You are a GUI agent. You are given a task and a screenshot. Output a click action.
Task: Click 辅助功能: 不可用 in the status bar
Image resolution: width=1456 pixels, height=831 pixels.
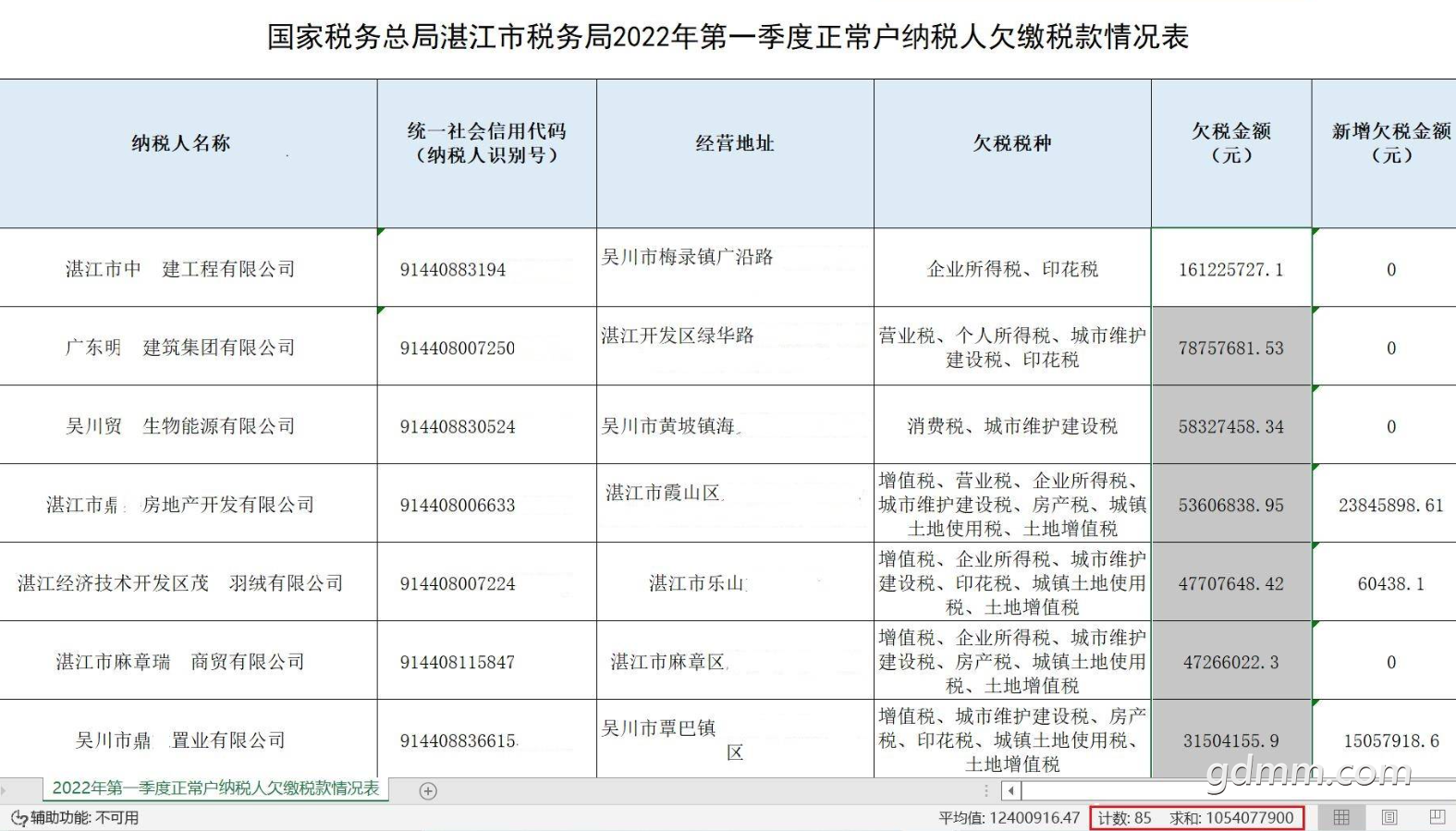coord(84,818)
